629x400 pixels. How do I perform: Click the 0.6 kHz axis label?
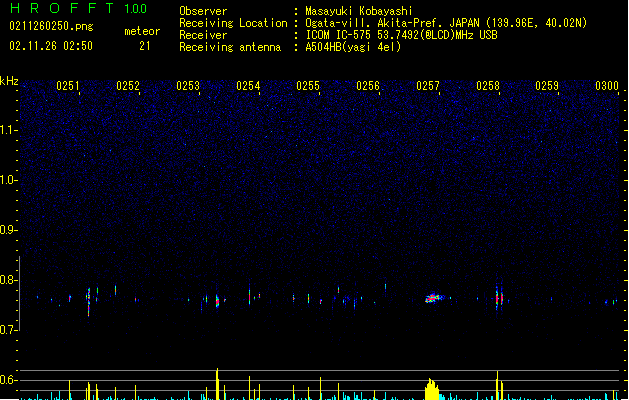[x=8, y=380]
